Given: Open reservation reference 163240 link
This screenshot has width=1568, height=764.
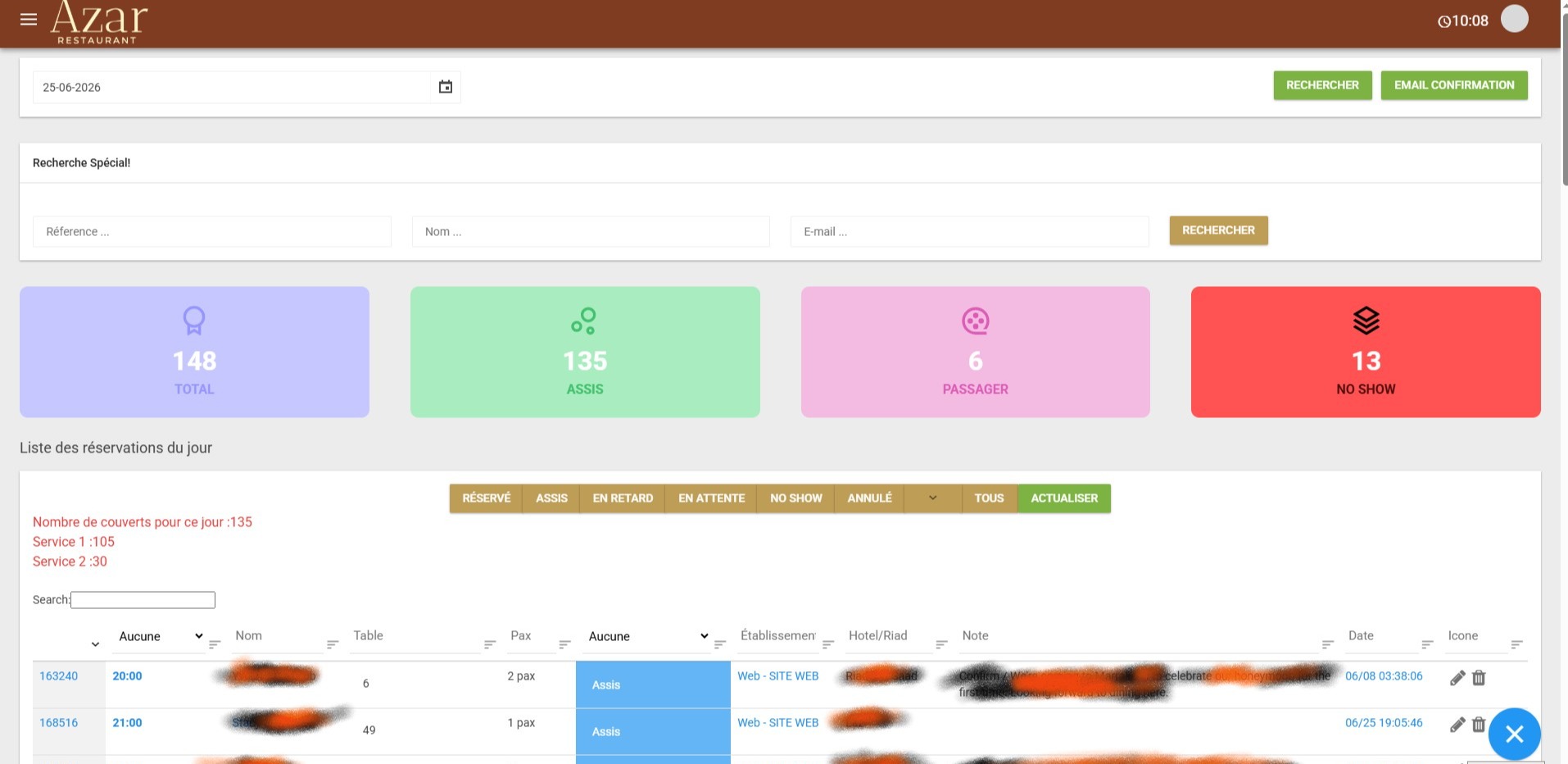Looking at the screenshot, I should tap(59, 676).
